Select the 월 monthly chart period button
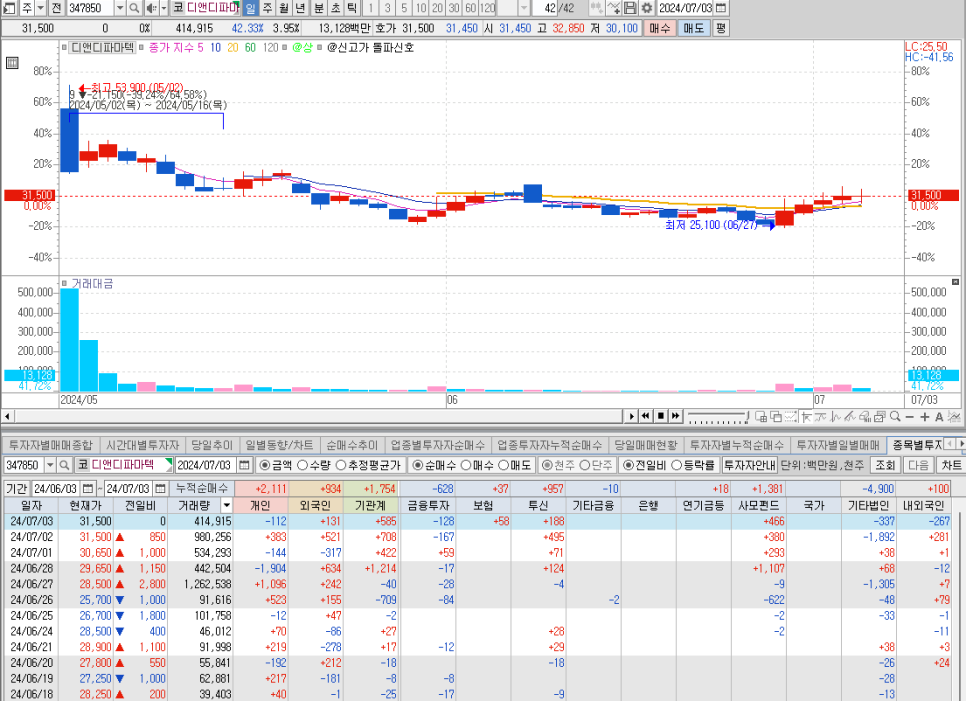This screenshot has height=701, width=966. pyautogui.click(x=283, y=8)
